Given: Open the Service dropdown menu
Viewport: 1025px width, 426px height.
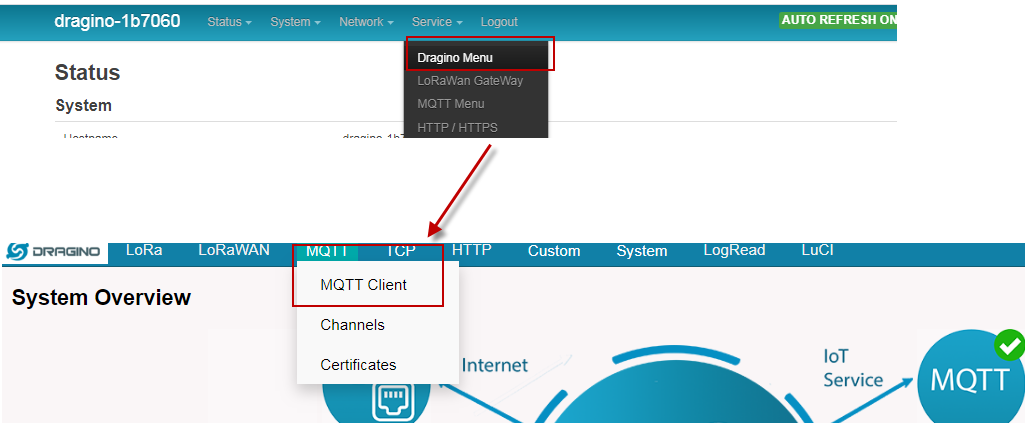Looking at the screenshot, I should (437, 22).
